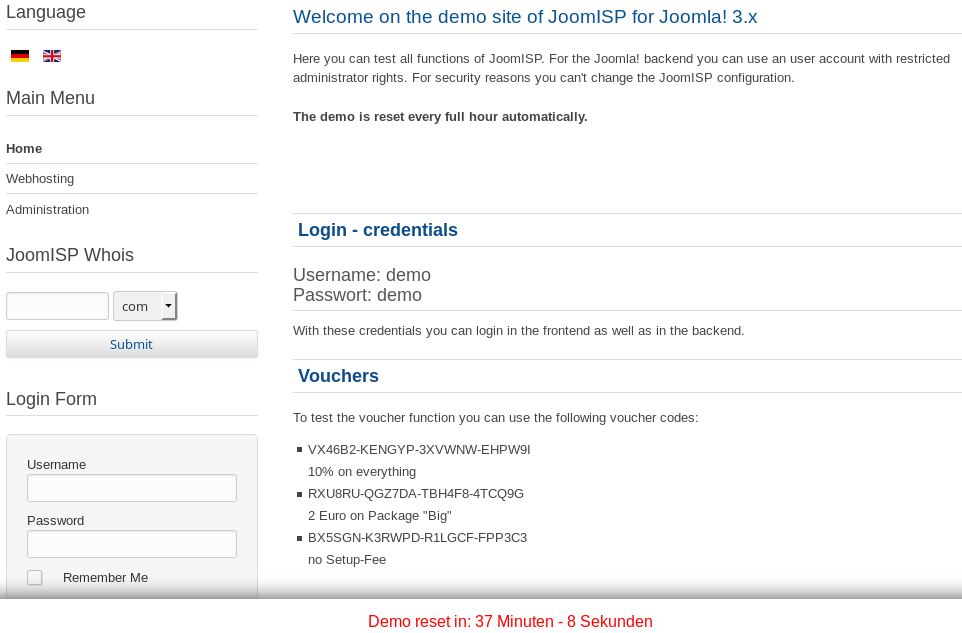Open the com TLD dropdown
Image resolution: width=962 pixels, height=633 pixels.
145,306
